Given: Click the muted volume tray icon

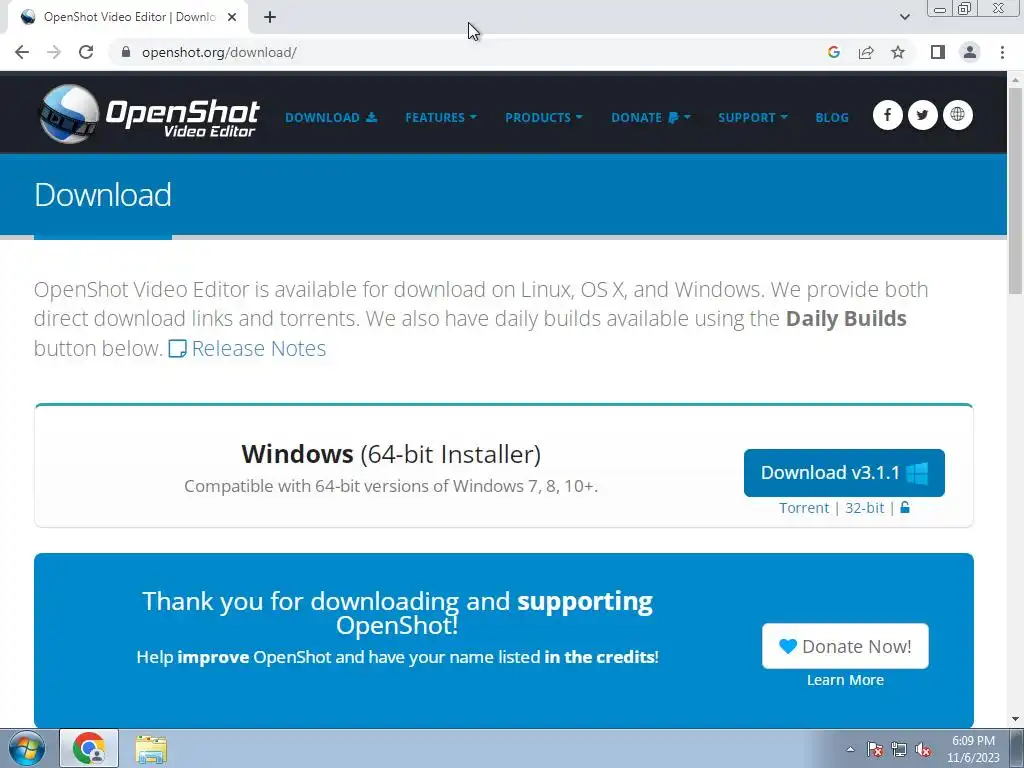Looking at the screenshot, I should click(923, 749).
